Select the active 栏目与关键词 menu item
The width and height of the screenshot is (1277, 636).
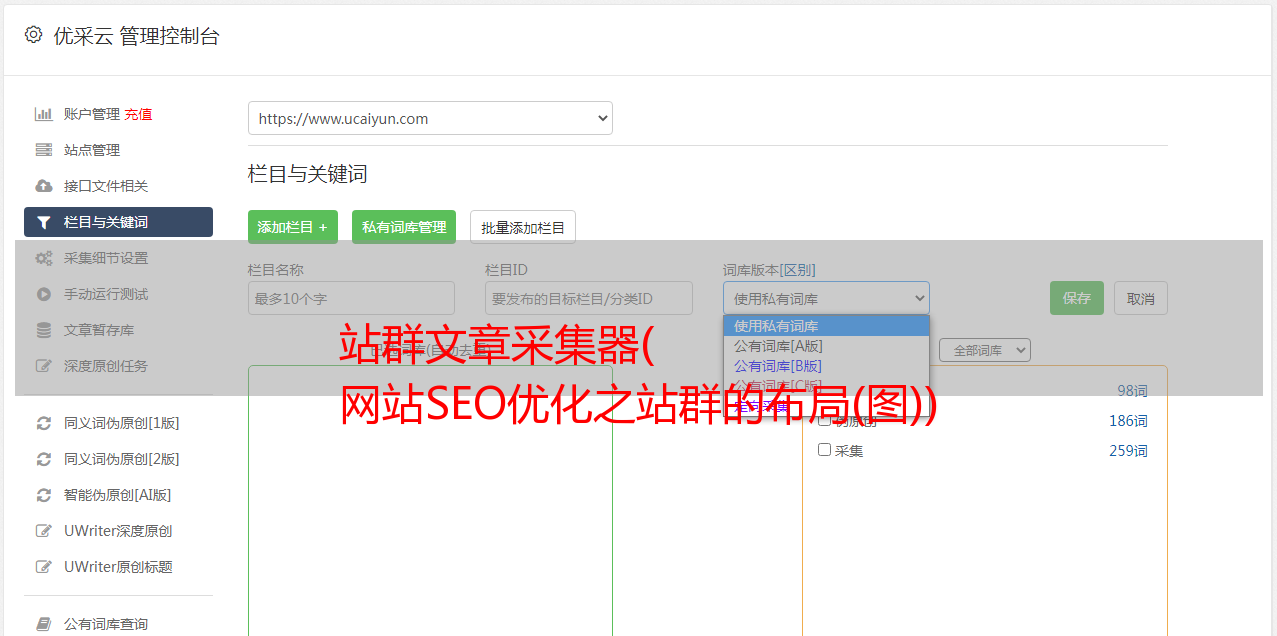click(x=118, y=222)
